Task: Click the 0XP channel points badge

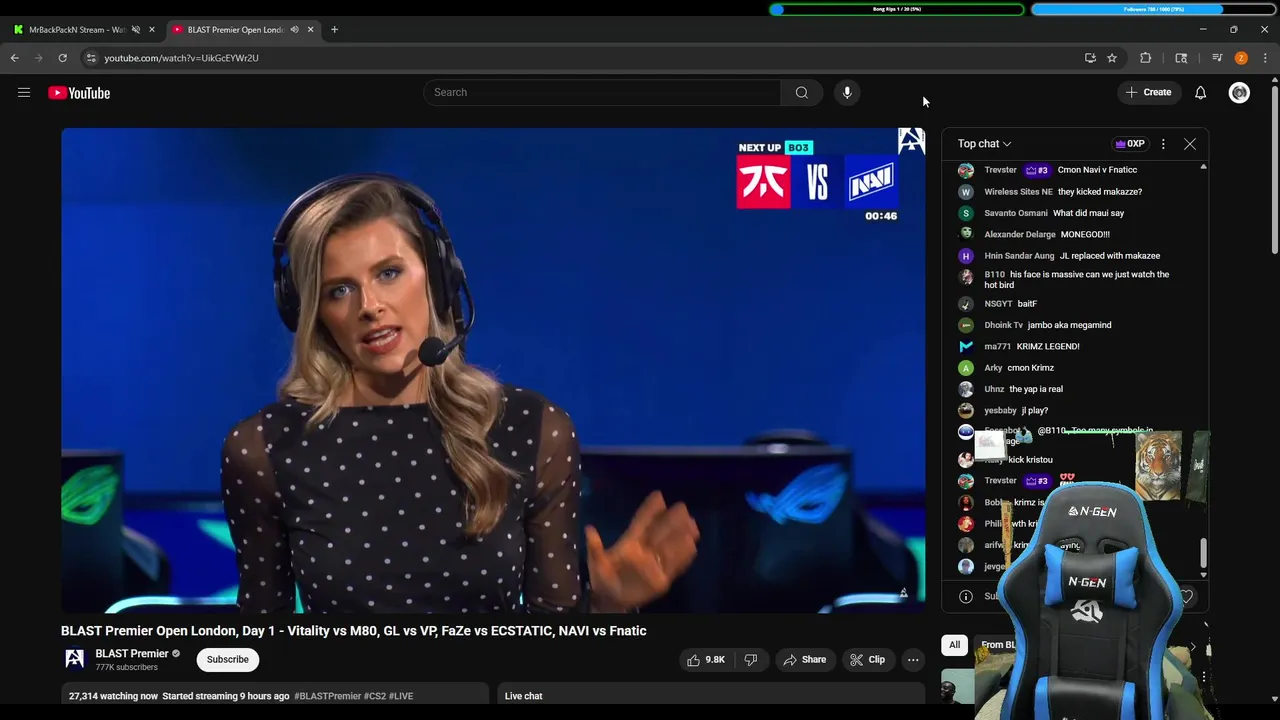Action: [x=1130, y=144]
